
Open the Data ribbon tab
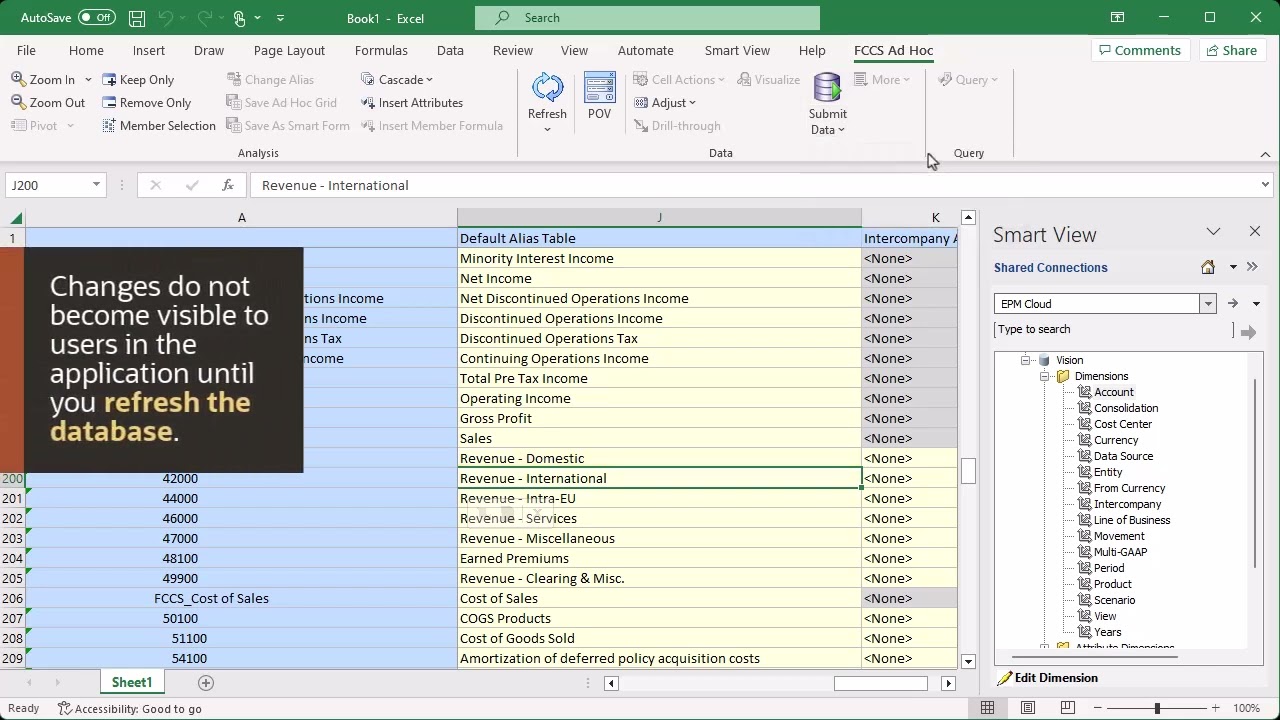pos(450,50)
